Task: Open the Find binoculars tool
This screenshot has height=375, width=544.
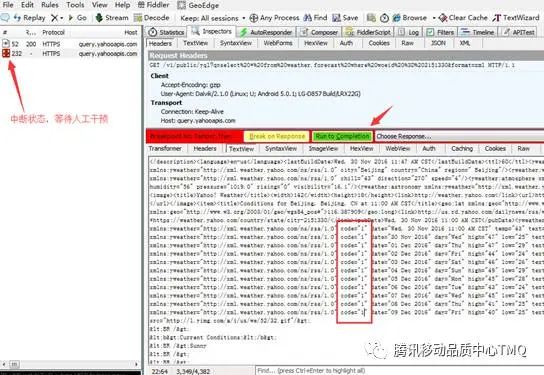Action: point(307,18)
